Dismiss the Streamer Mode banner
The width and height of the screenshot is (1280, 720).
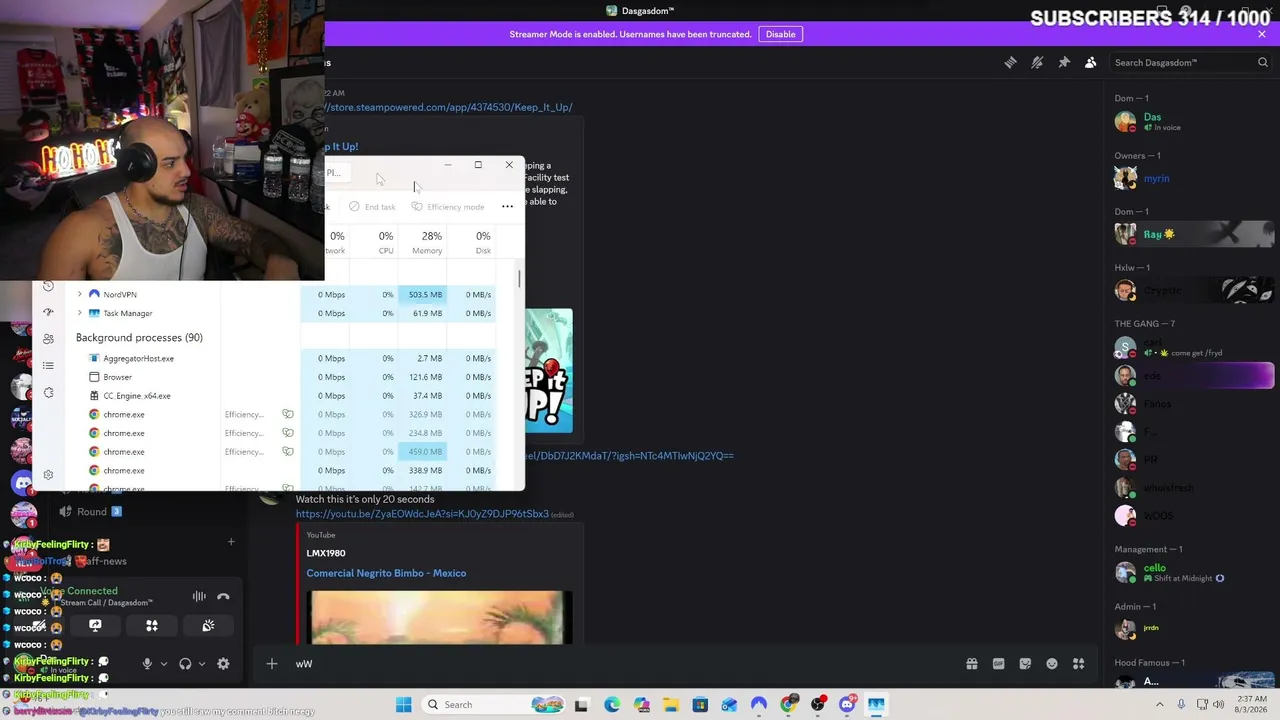[x=1262, y=34]
